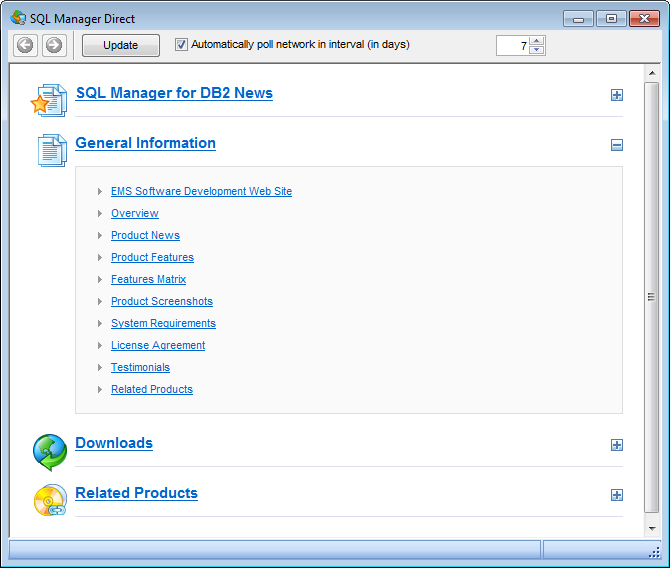Click arrow bullet beside Product Features
This screenshot has height=568, width=670.
point(100,257)
